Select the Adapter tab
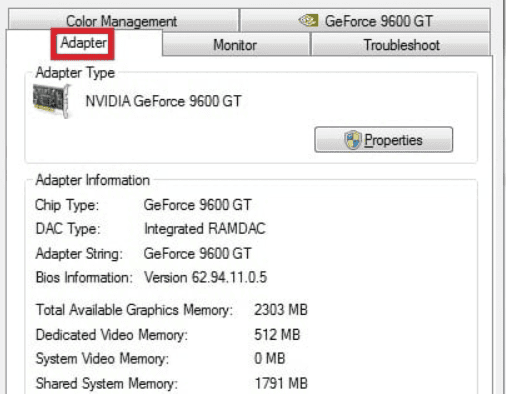Screen dimensions: 506x394 84,43
